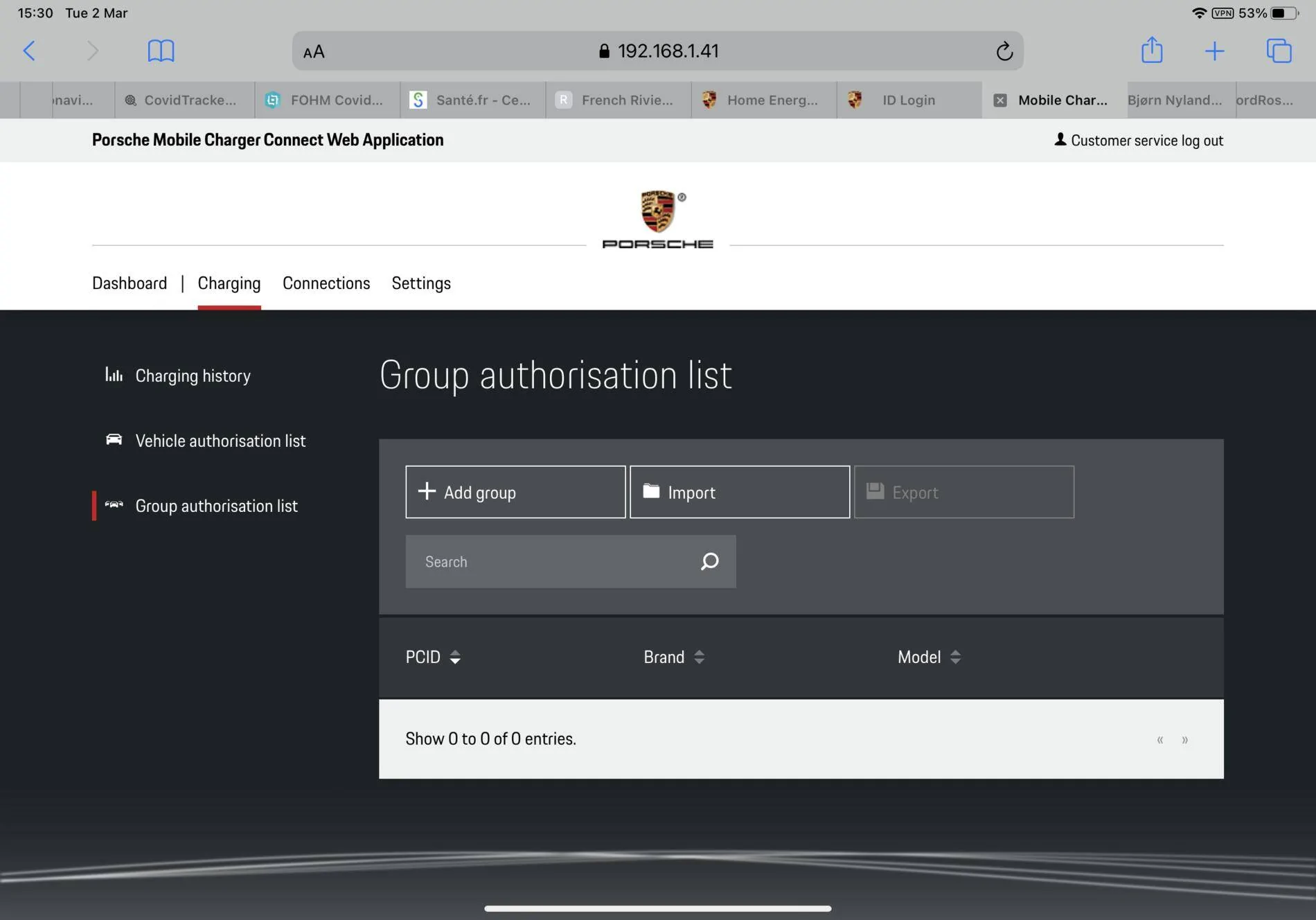
Task: Close the Mobile Charger tab
Action: click(x=1000, y=100)
